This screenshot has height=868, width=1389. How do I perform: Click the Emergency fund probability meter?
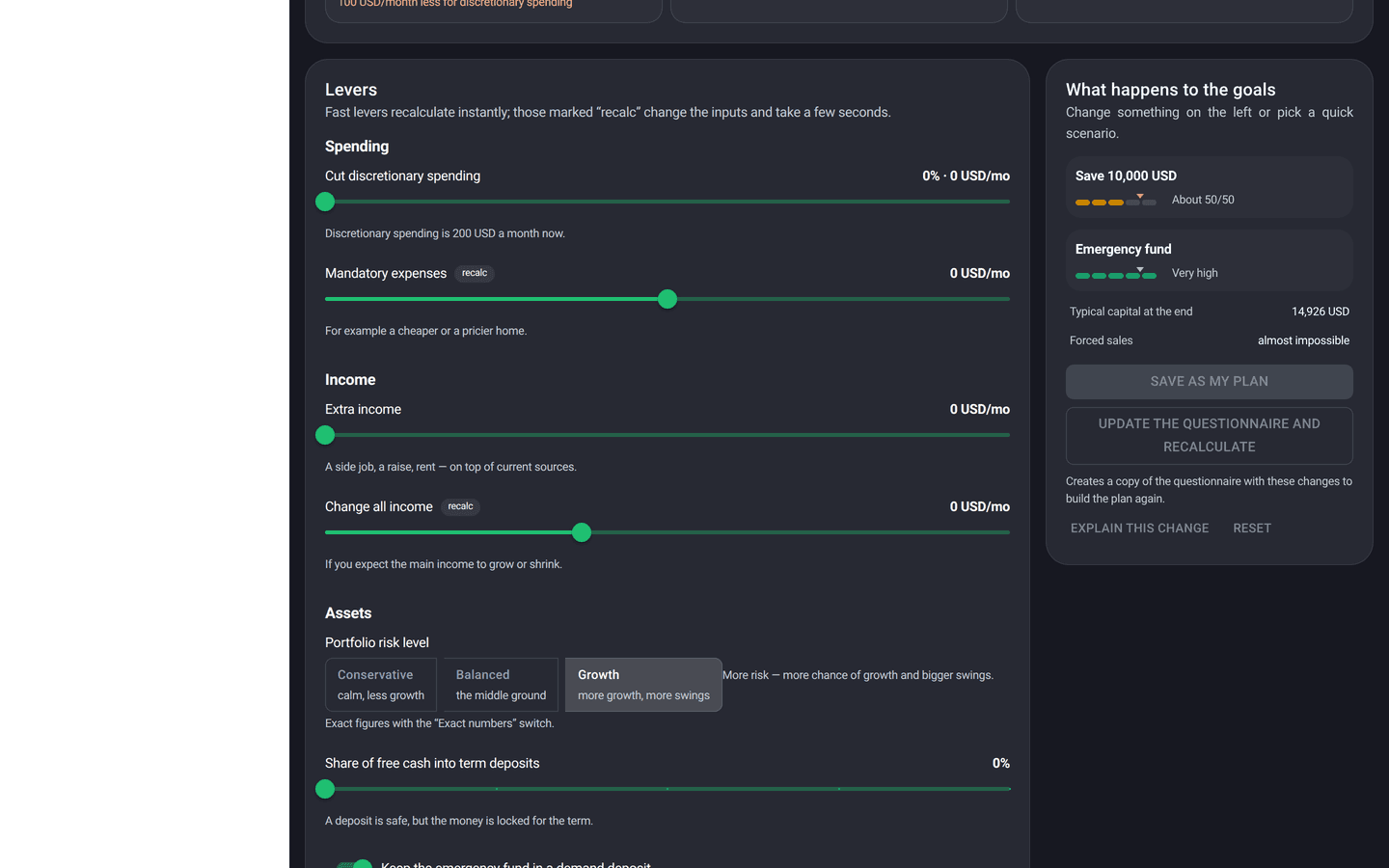[x=1116, y=274]
